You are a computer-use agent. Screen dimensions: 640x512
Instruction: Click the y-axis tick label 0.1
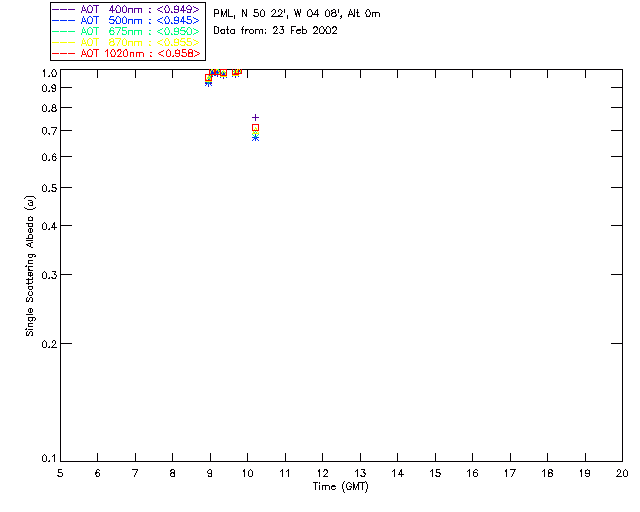[x=49, y=459]
